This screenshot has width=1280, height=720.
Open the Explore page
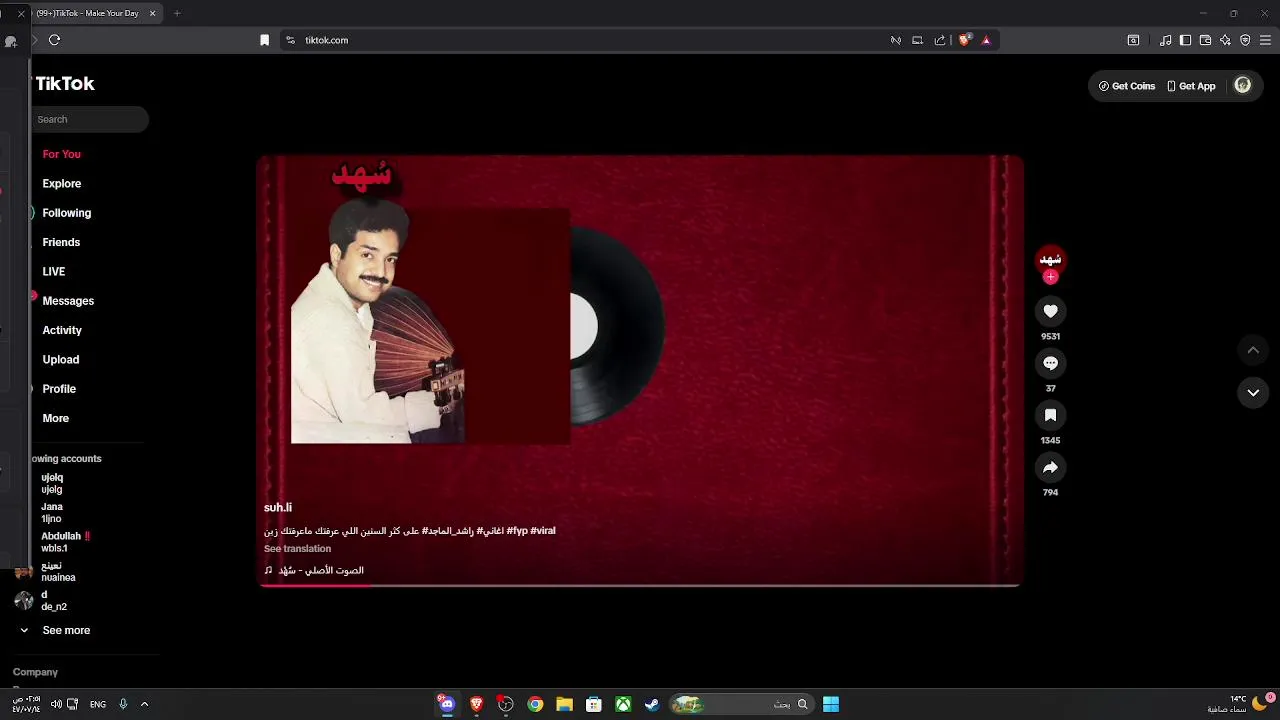(62, 183)
